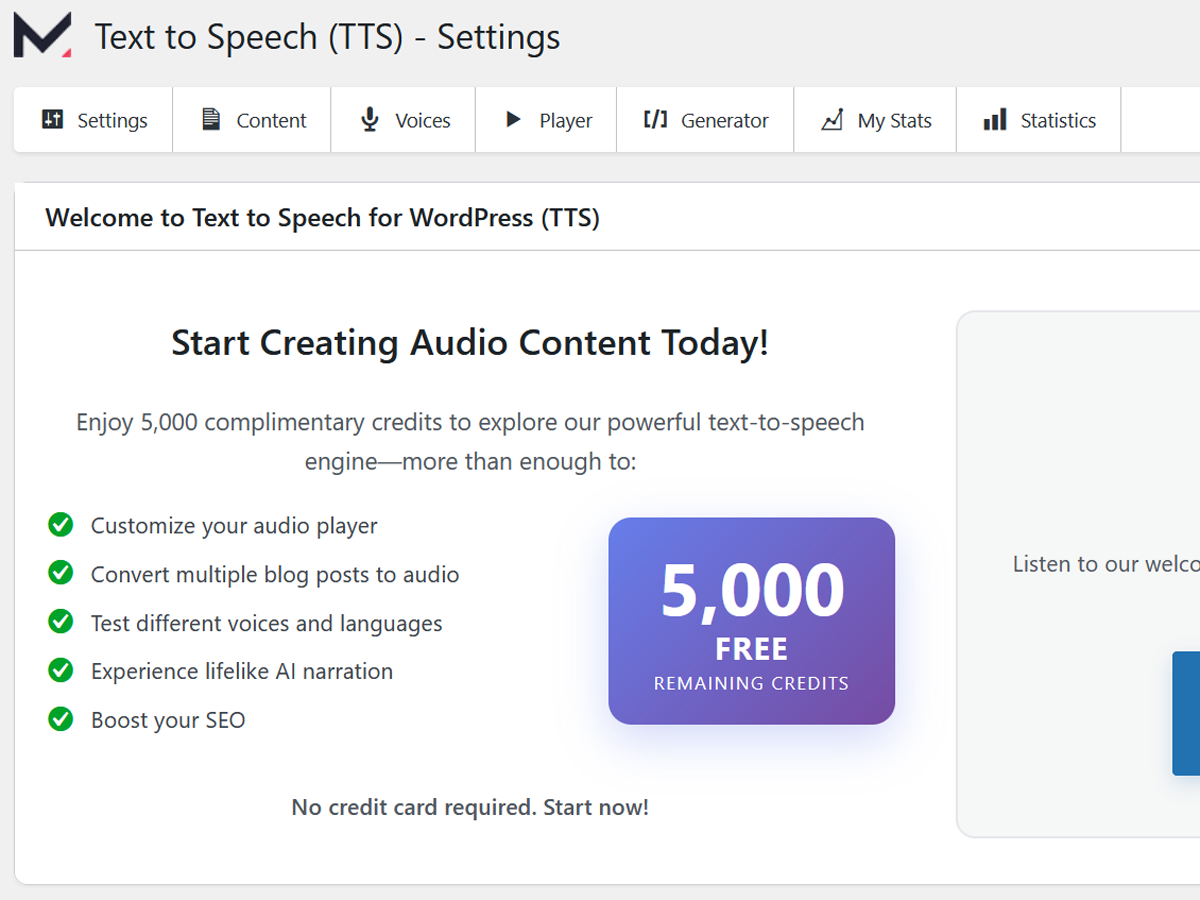Switch to the Content tab
Viewport: 1200px width, 900px height.
(252, 120)
